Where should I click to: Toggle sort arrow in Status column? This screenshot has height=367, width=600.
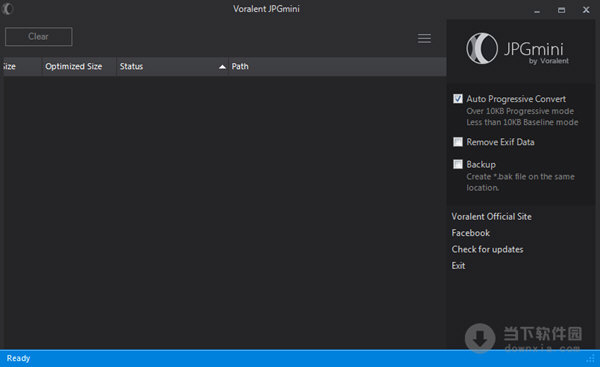[222, 67]
